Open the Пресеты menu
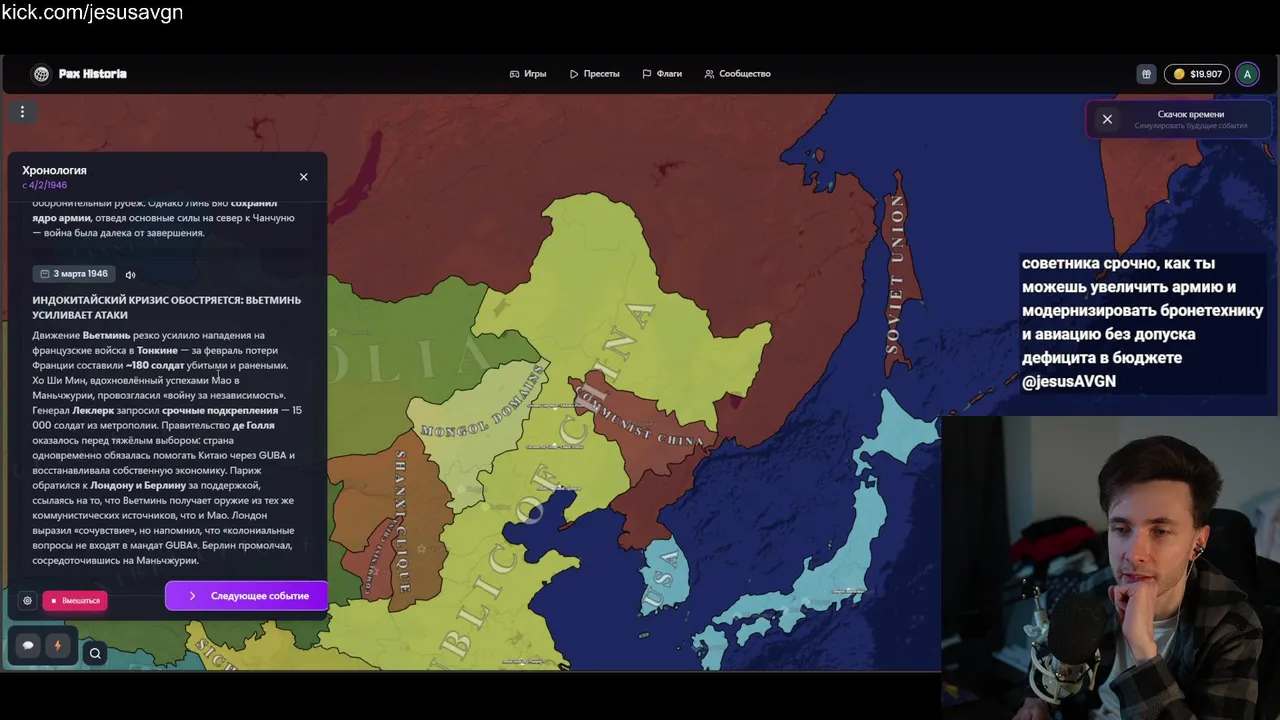This screenshot has width=1280, height=720. 595,74
